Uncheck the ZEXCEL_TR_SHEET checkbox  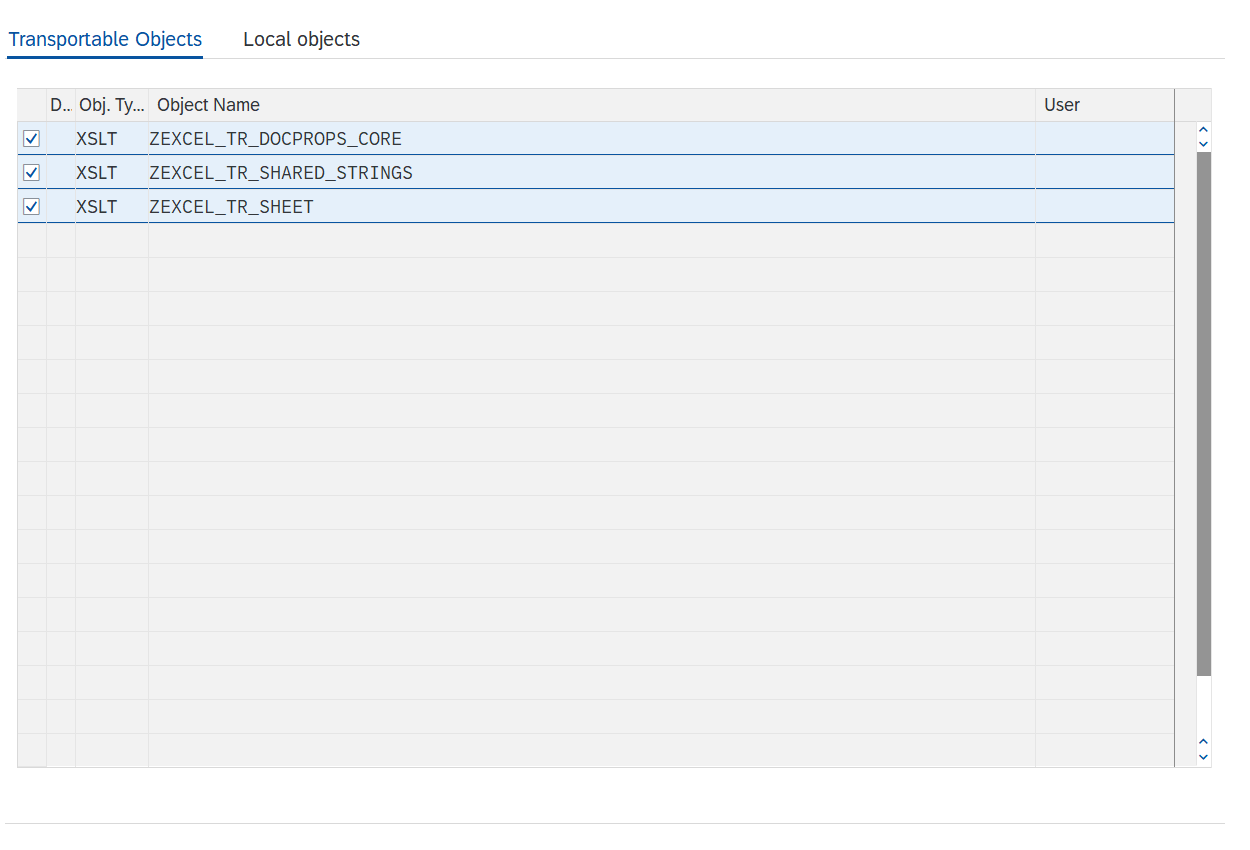pyautogui.click(x=31, y=206)
